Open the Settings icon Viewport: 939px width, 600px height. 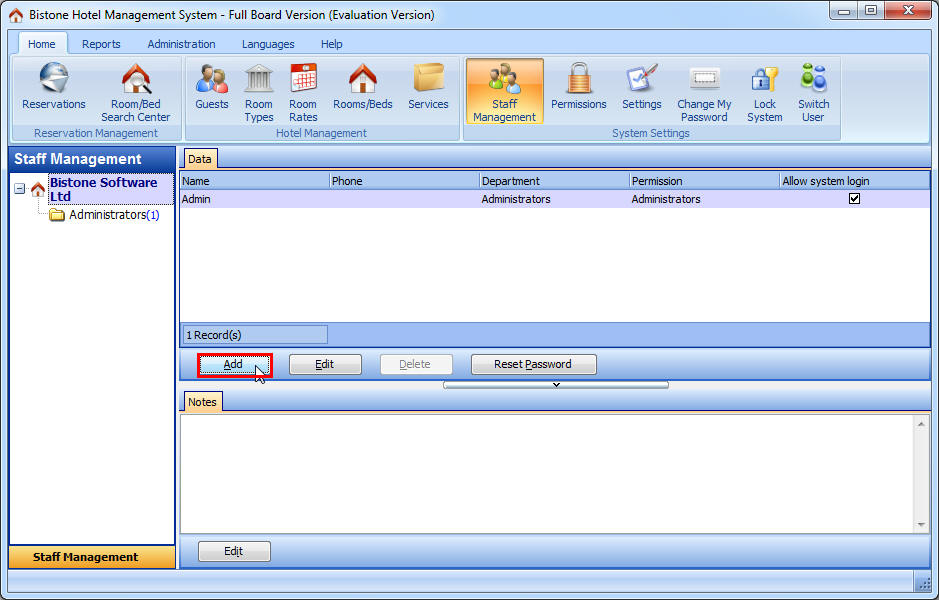641,88
